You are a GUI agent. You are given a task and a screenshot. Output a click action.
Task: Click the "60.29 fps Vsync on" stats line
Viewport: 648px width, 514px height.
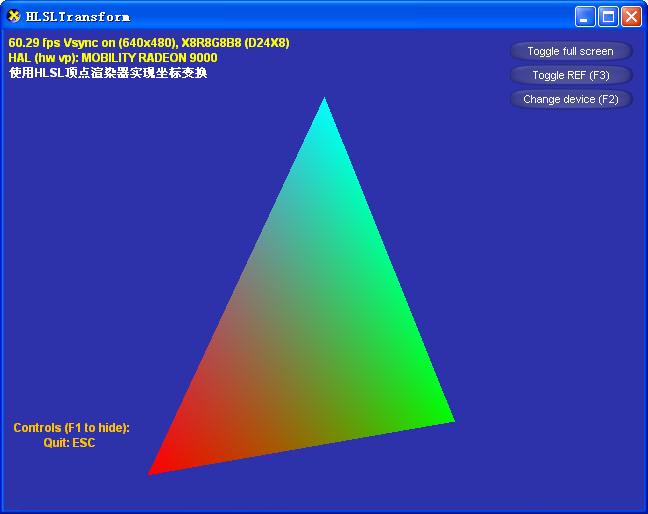pos(149,43)
